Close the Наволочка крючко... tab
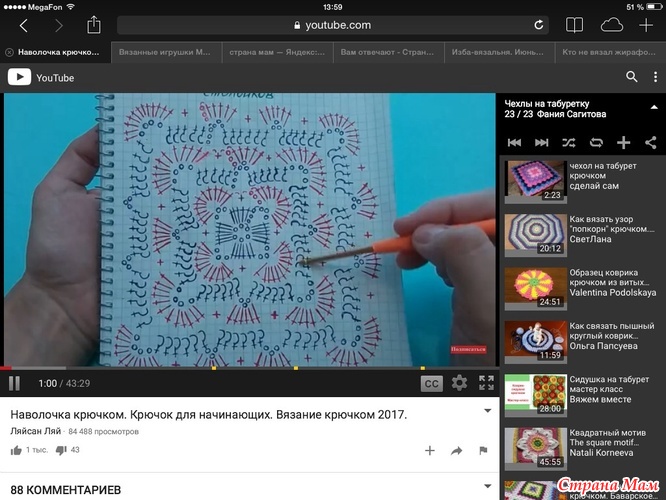Viewport: 666px width, 500px height. pos(9,52)
